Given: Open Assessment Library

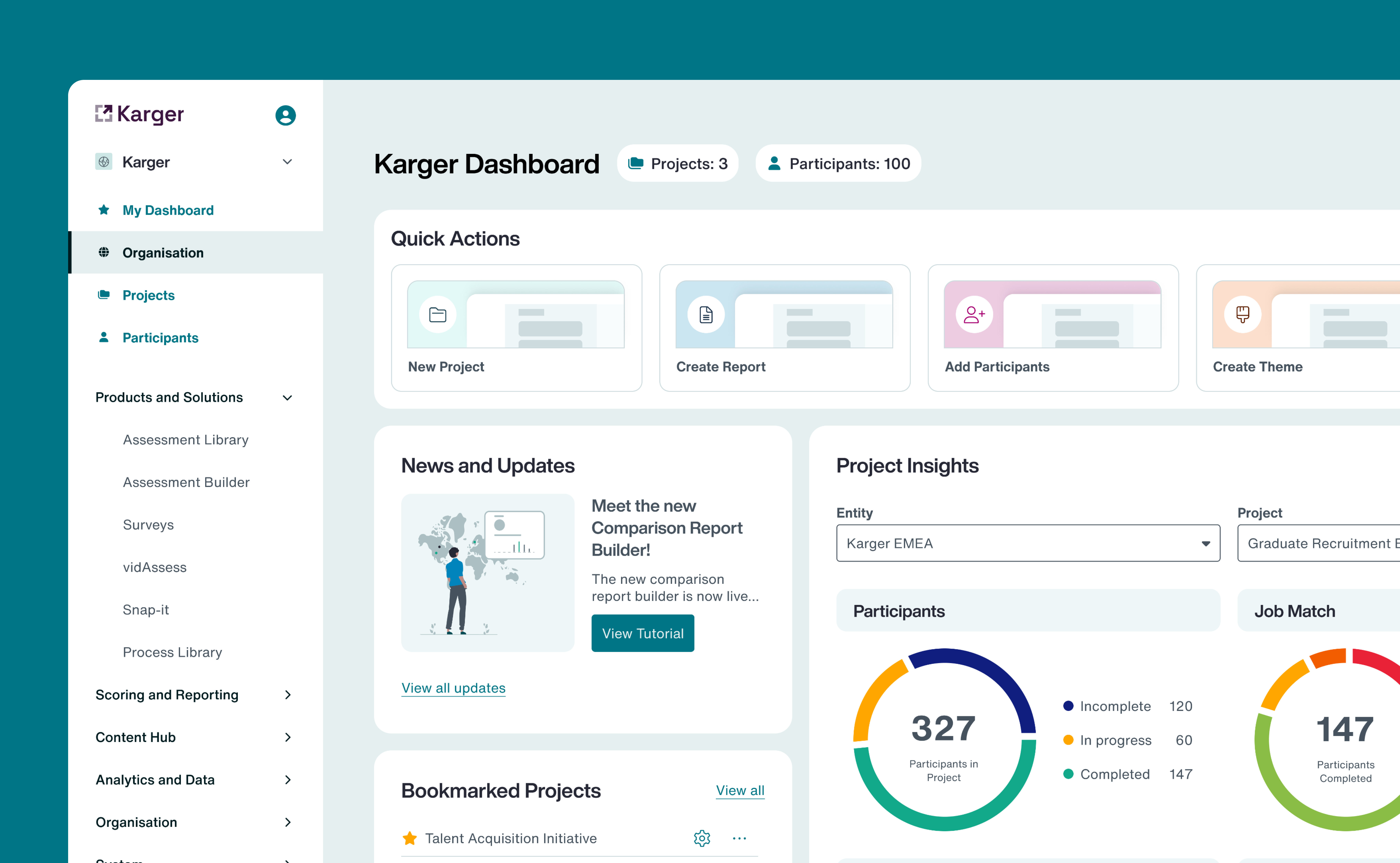Looking at the screenshot, I should click(x=186, y=440).
